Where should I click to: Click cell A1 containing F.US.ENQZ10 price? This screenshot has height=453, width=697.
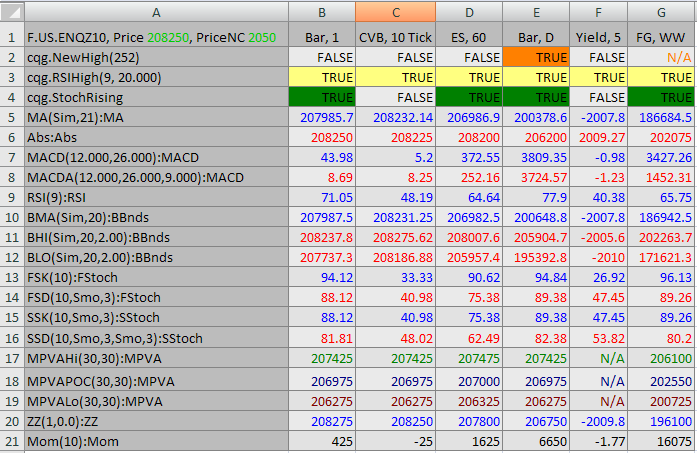(156, 37)
